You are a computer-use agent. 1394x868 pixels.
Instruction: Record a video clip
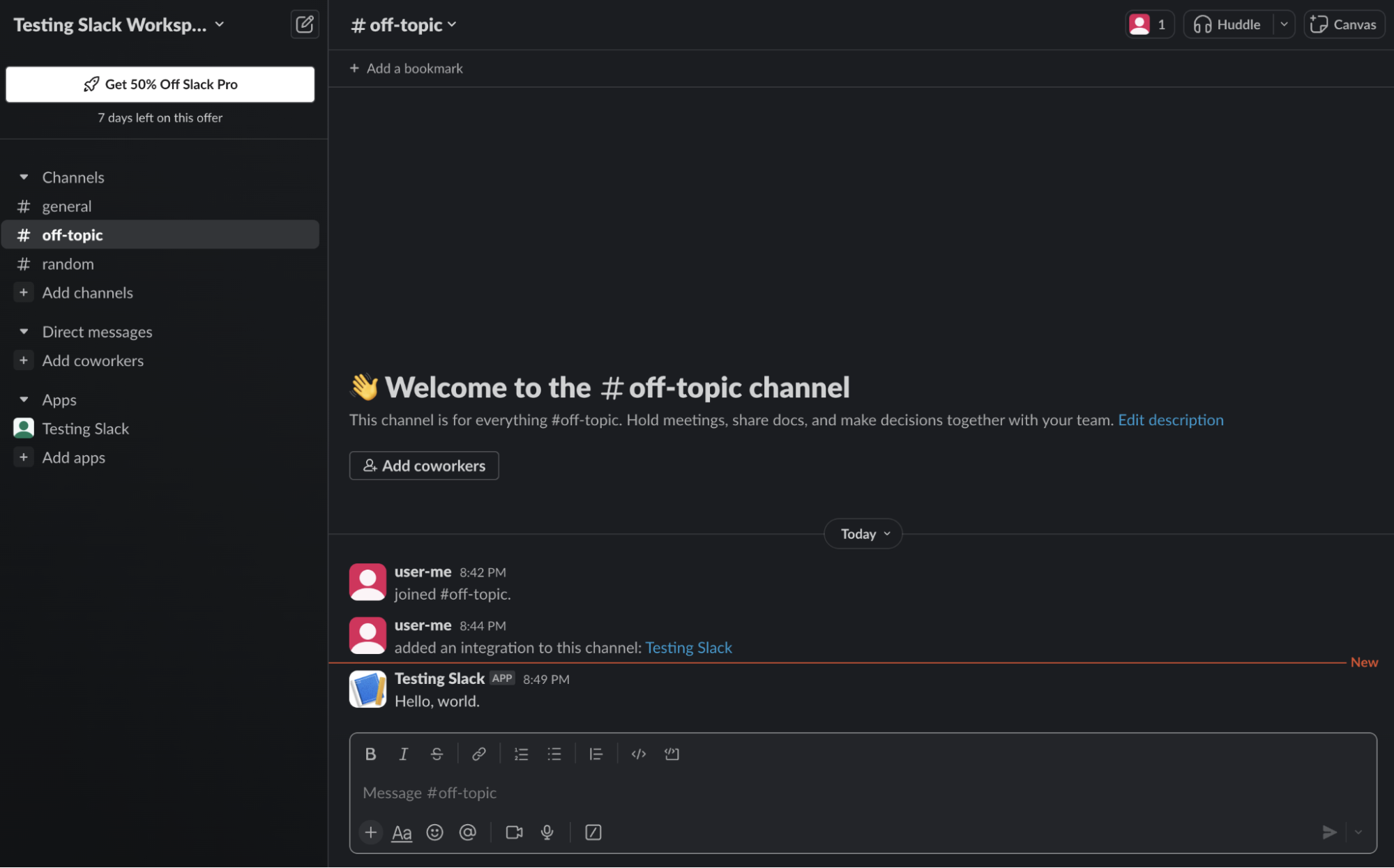(x=514, y=832)
